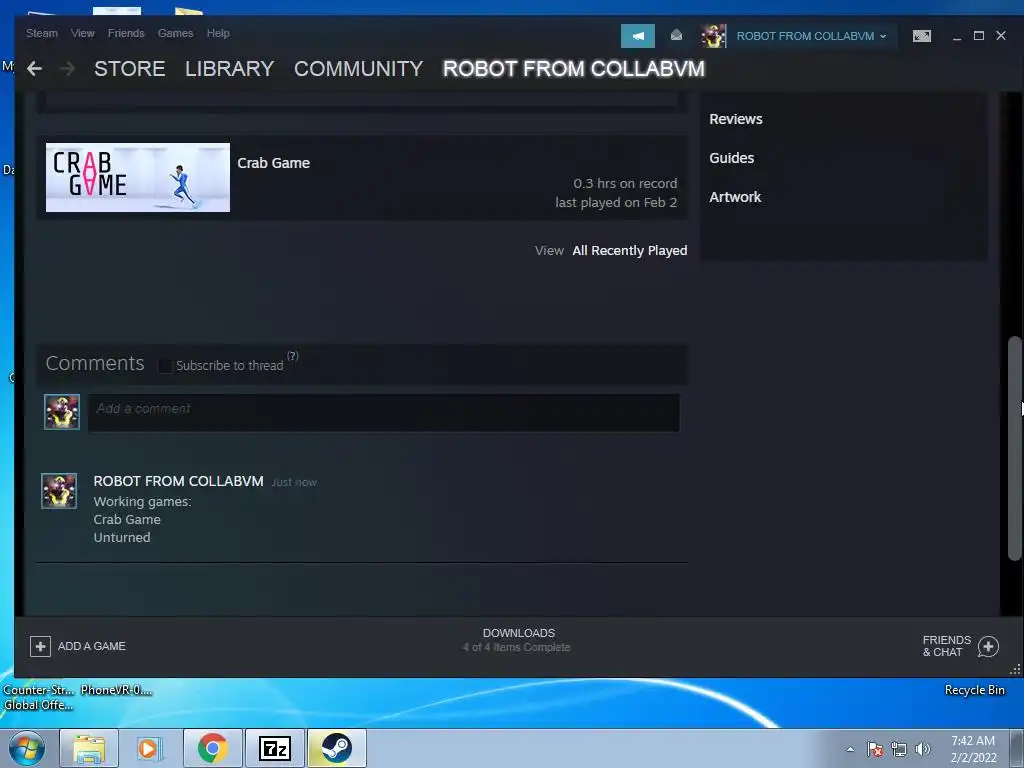This screenshot has width=1024, height=768.
Task: Click the profile page vertical scrollbar
Action: pos(1014,449)
